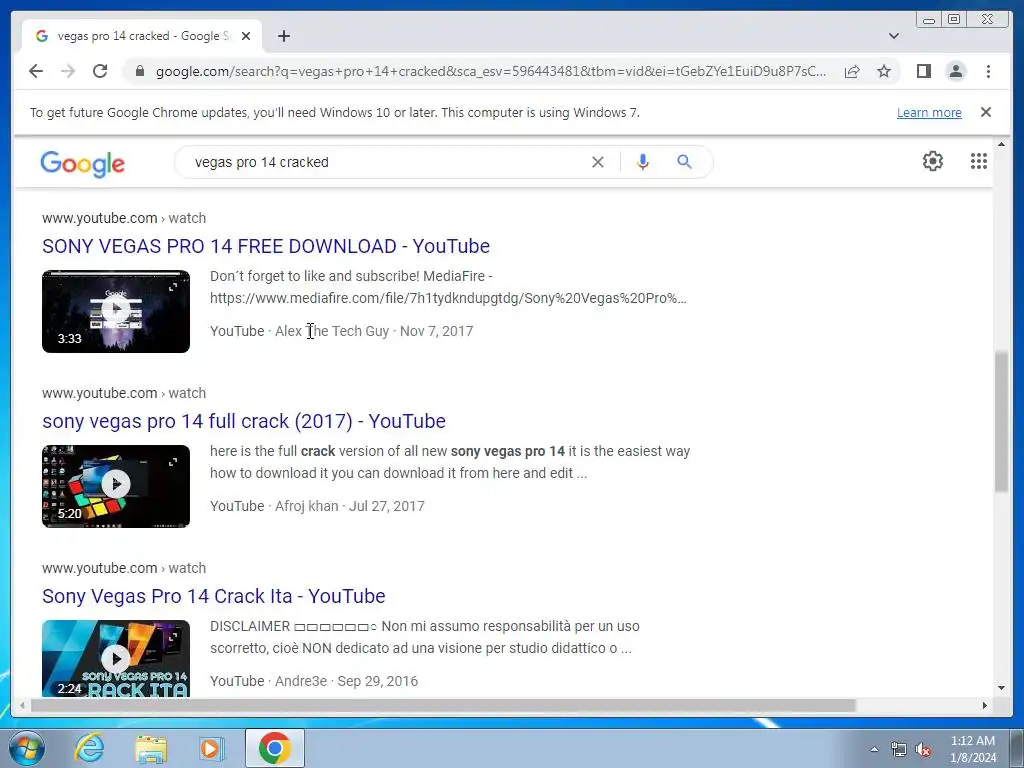Click the mediafire URL snippet text
This screenshot has height=768, width=1024.
(x=448, y=298)
